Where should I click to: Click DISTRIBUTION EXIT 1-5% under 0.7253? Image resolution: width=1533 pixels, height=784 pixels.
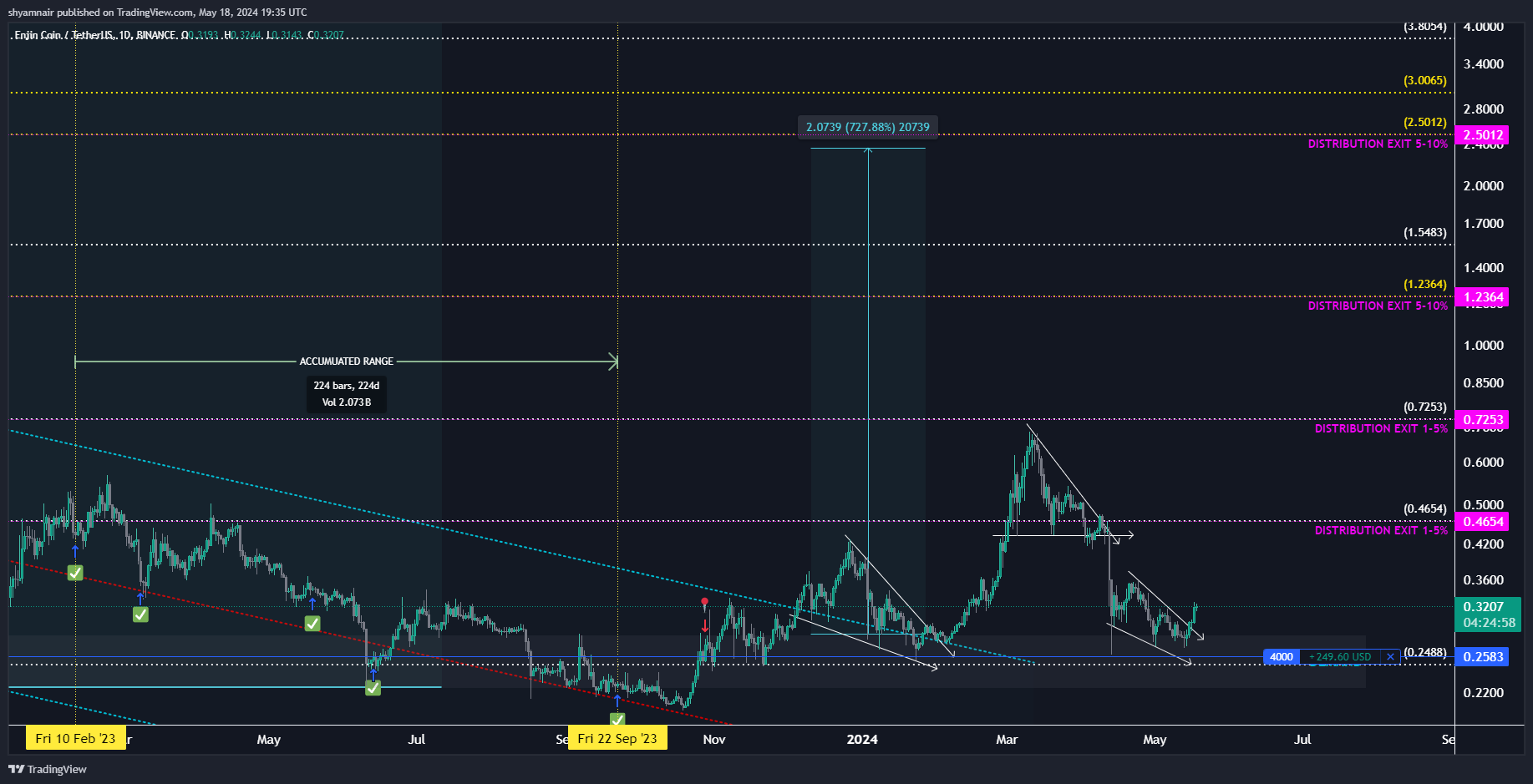point(1381,428)
